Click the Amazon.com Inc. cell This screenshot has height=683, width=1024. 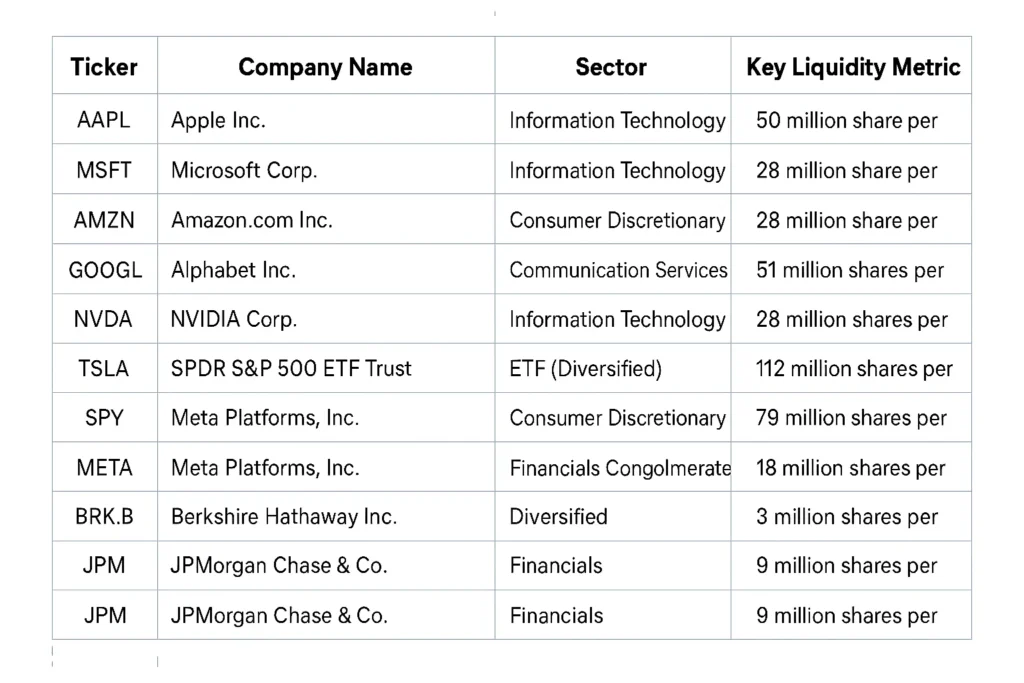click(251, 220)
